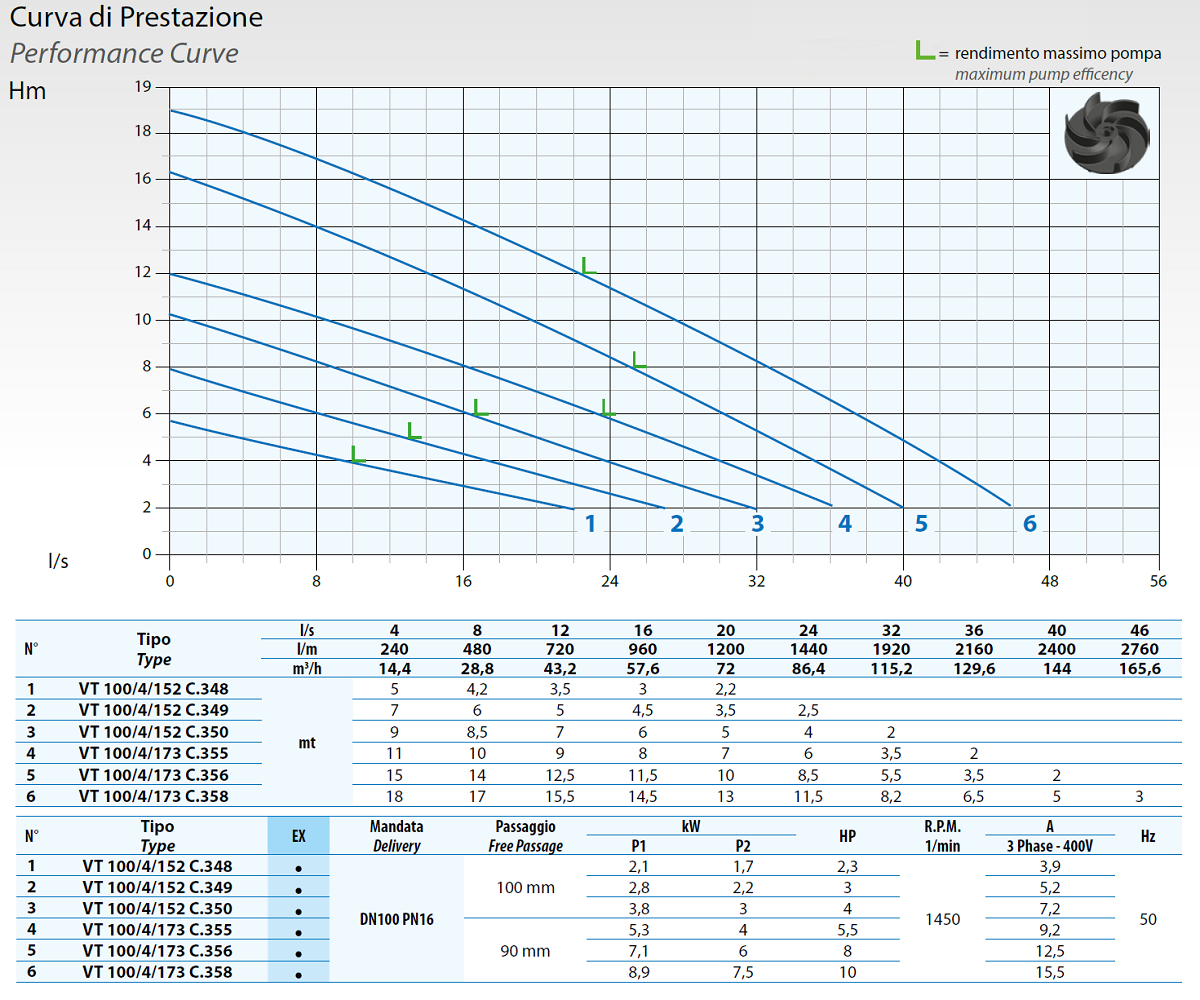This screenshot has width=1200, height=1000.
Task: Click the EX dot for VT 100/4/173 C.358
Action: pyautogui.click(x=298, y=973)
